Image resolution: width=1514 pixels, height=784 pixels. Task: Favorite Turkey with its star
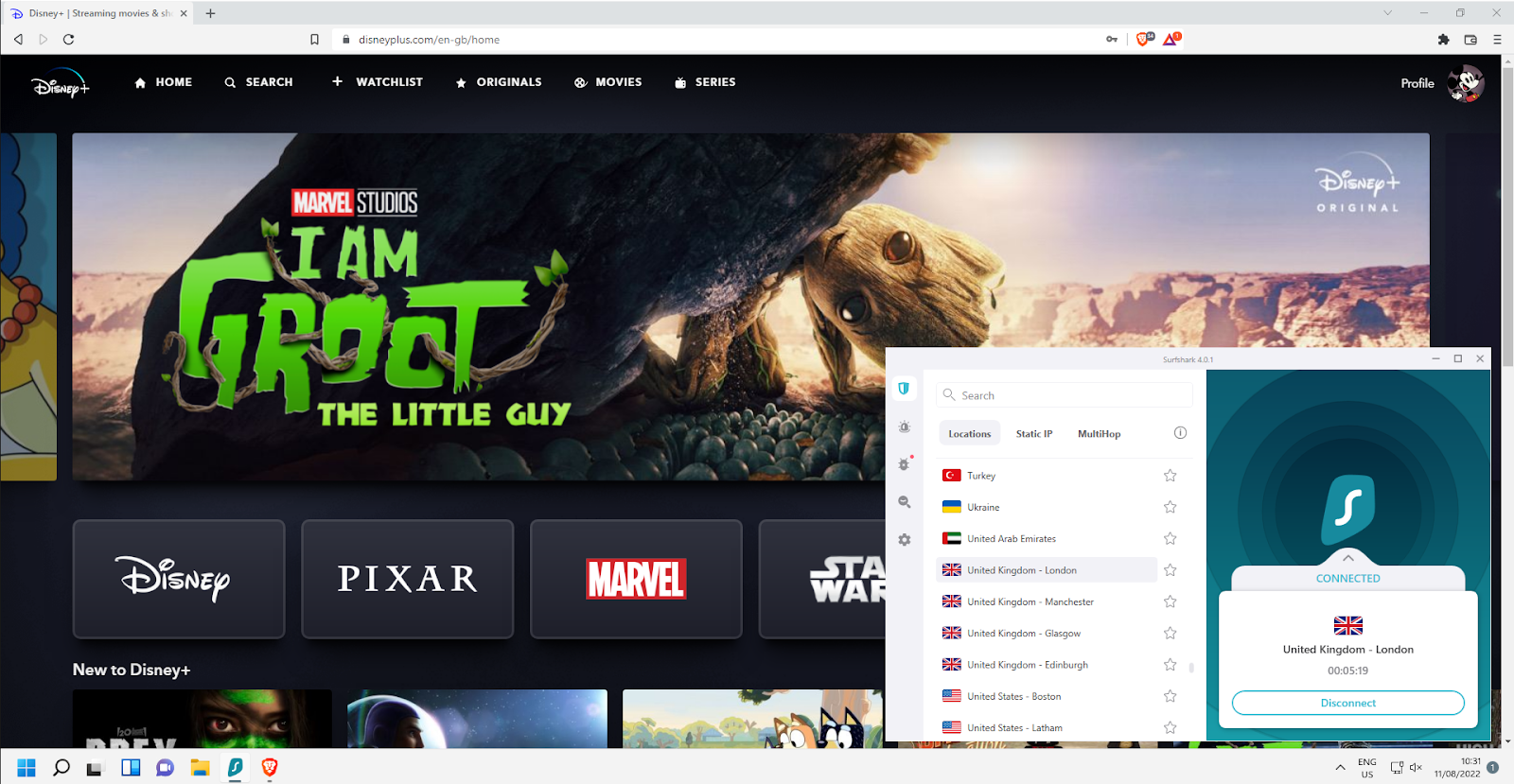point(1171,476)
